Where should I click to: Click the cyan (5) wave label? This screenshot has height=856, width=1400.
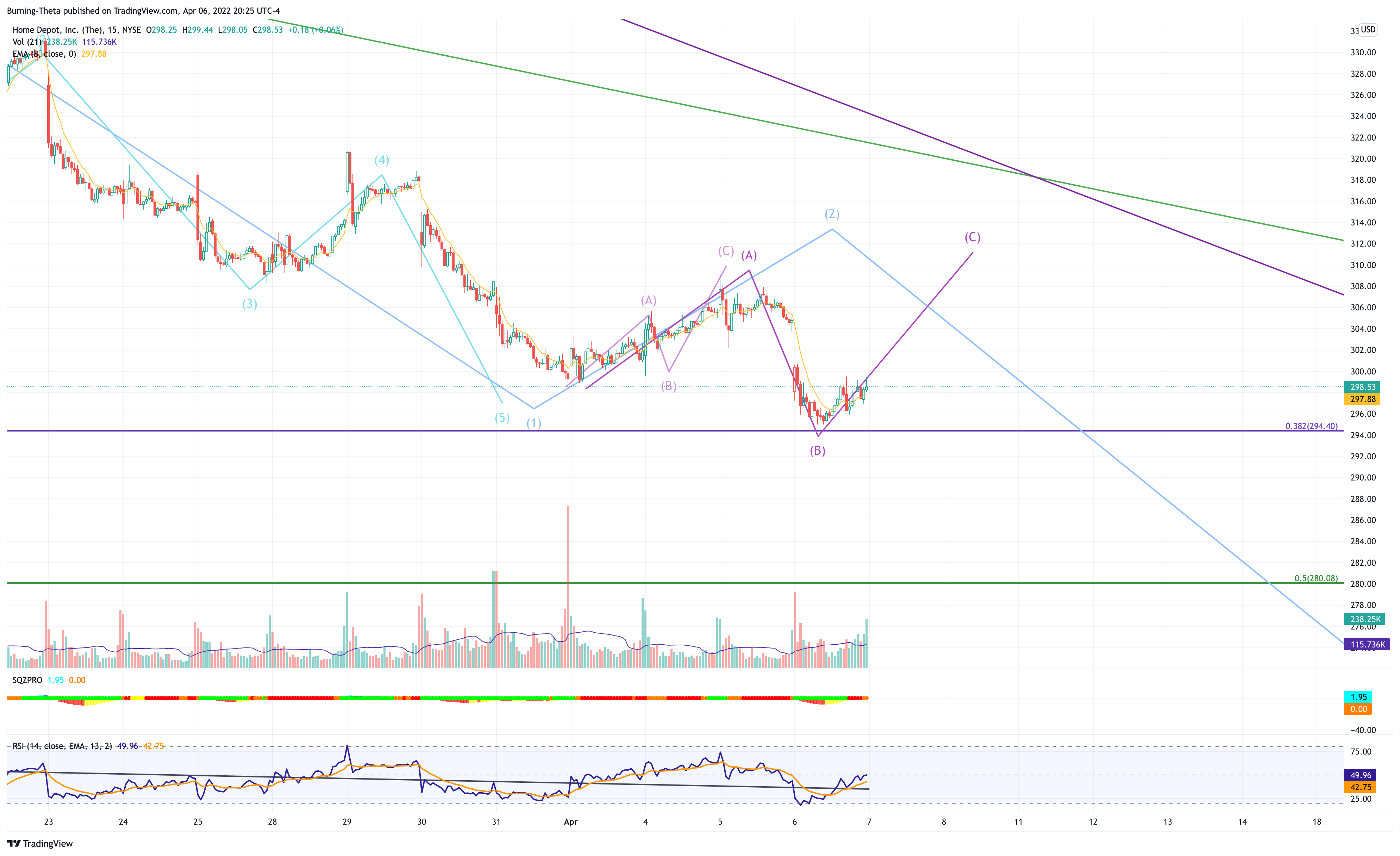[x=502, y=418]
